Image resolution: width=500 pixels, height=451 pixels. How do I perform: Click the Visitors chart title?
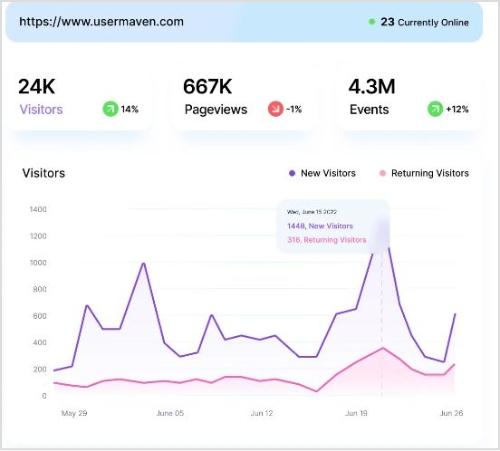[x=44, y=173]
